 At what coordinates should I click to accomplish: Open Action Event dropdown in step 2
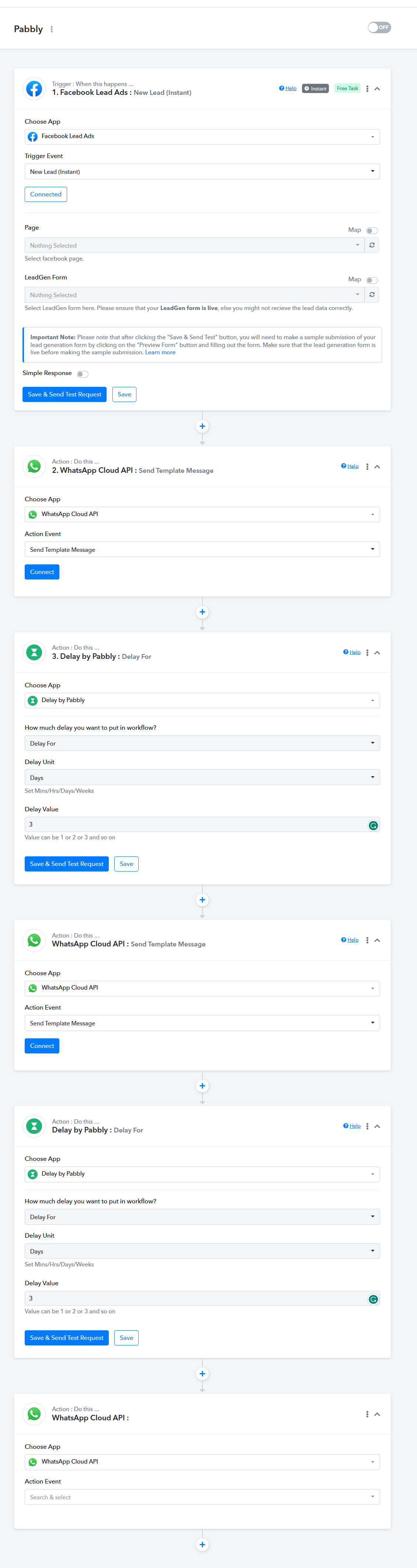[202, 549]
